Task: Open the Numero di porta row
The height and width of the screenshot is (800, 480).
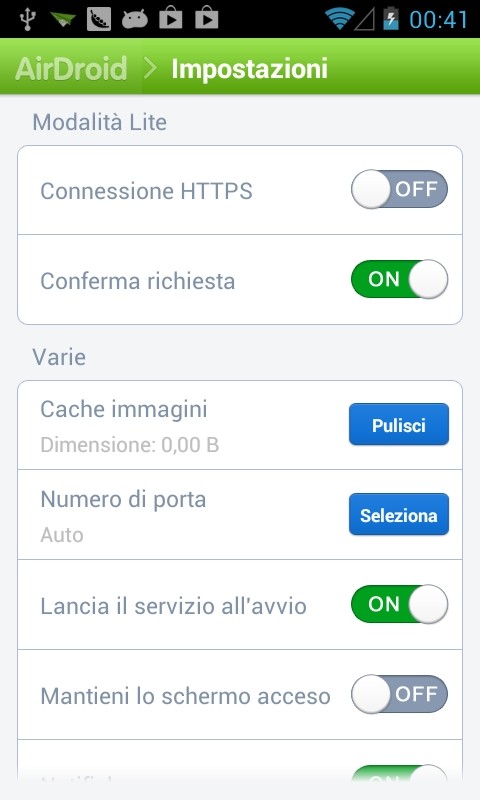Action: pyautogui.click(x=240, y=515)
